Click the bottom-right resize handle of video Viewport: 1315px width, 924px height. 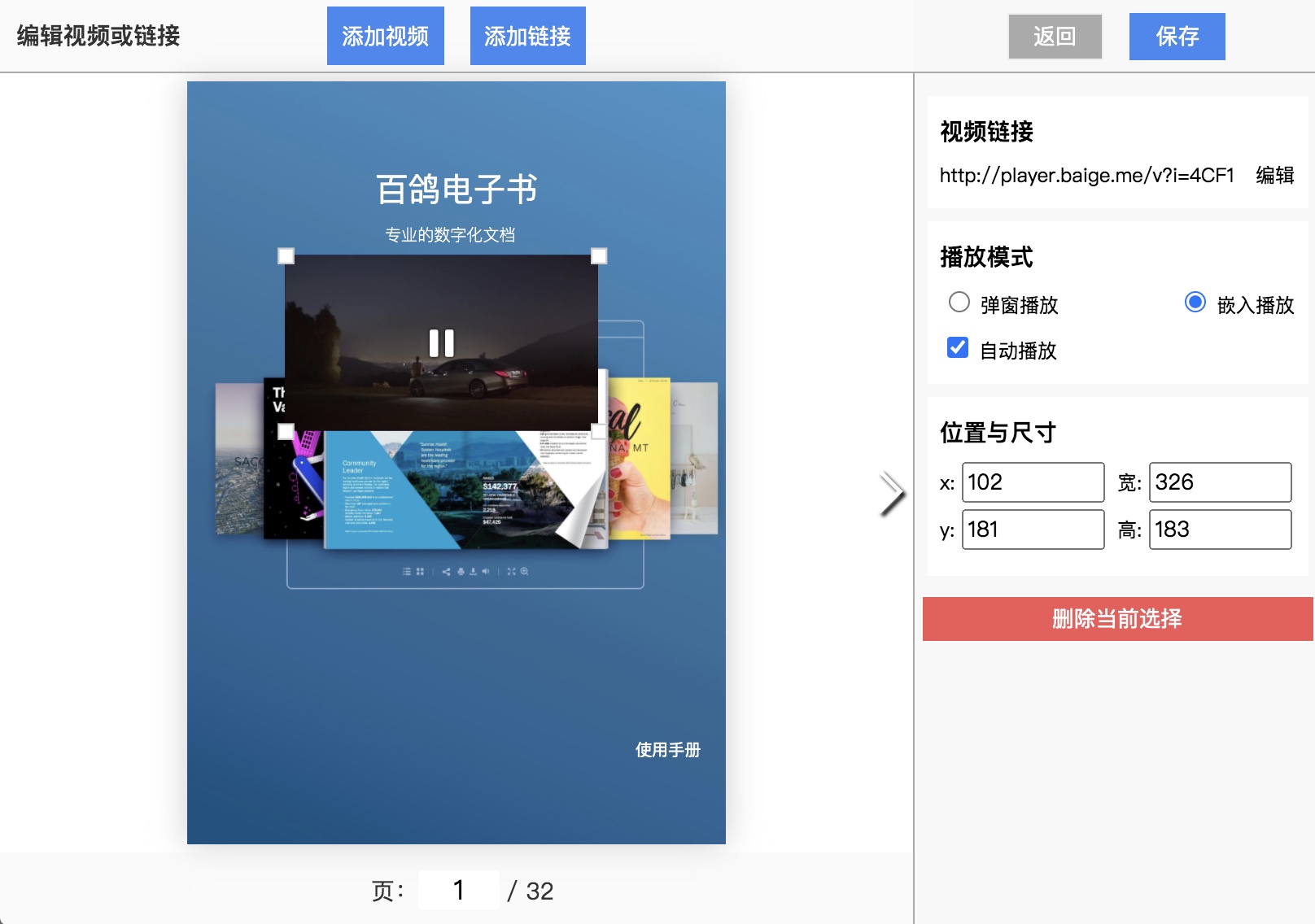pyautogui.click(x=598, y=431)
